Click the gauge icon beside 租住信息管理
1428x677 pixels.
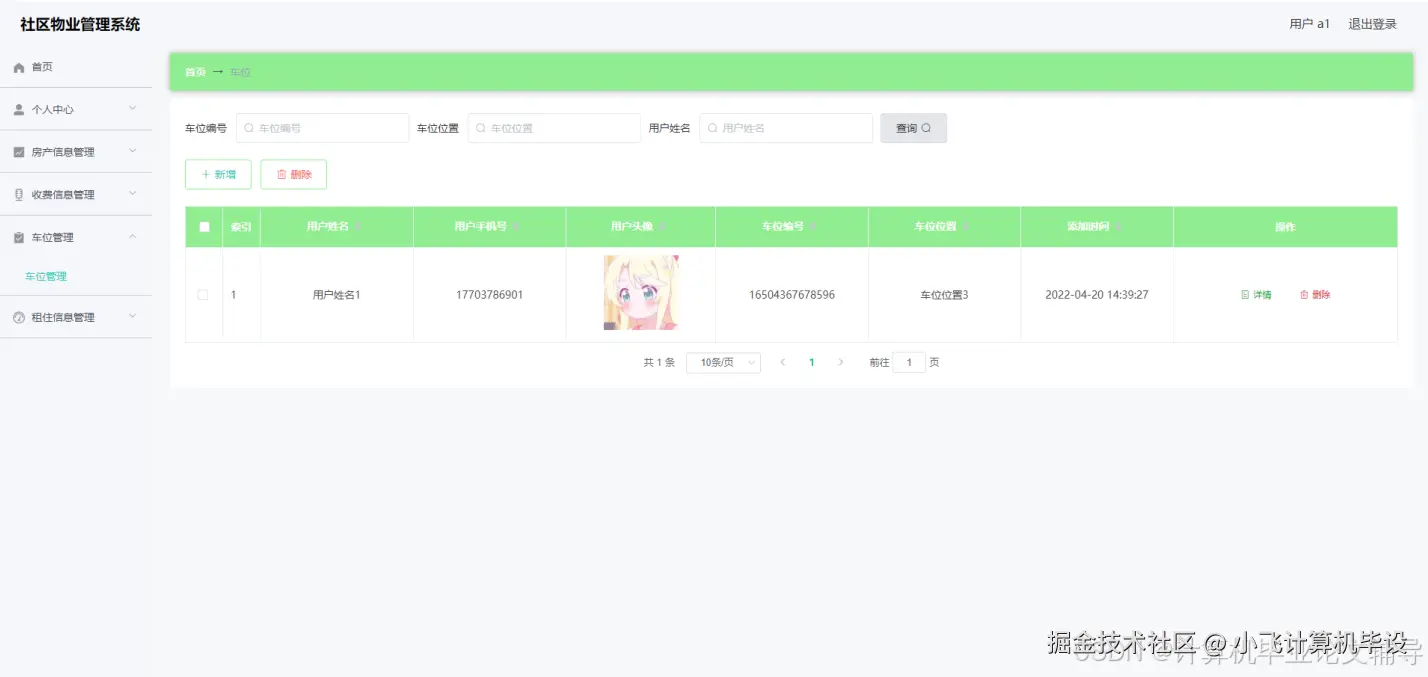click(x=18, y=317)
